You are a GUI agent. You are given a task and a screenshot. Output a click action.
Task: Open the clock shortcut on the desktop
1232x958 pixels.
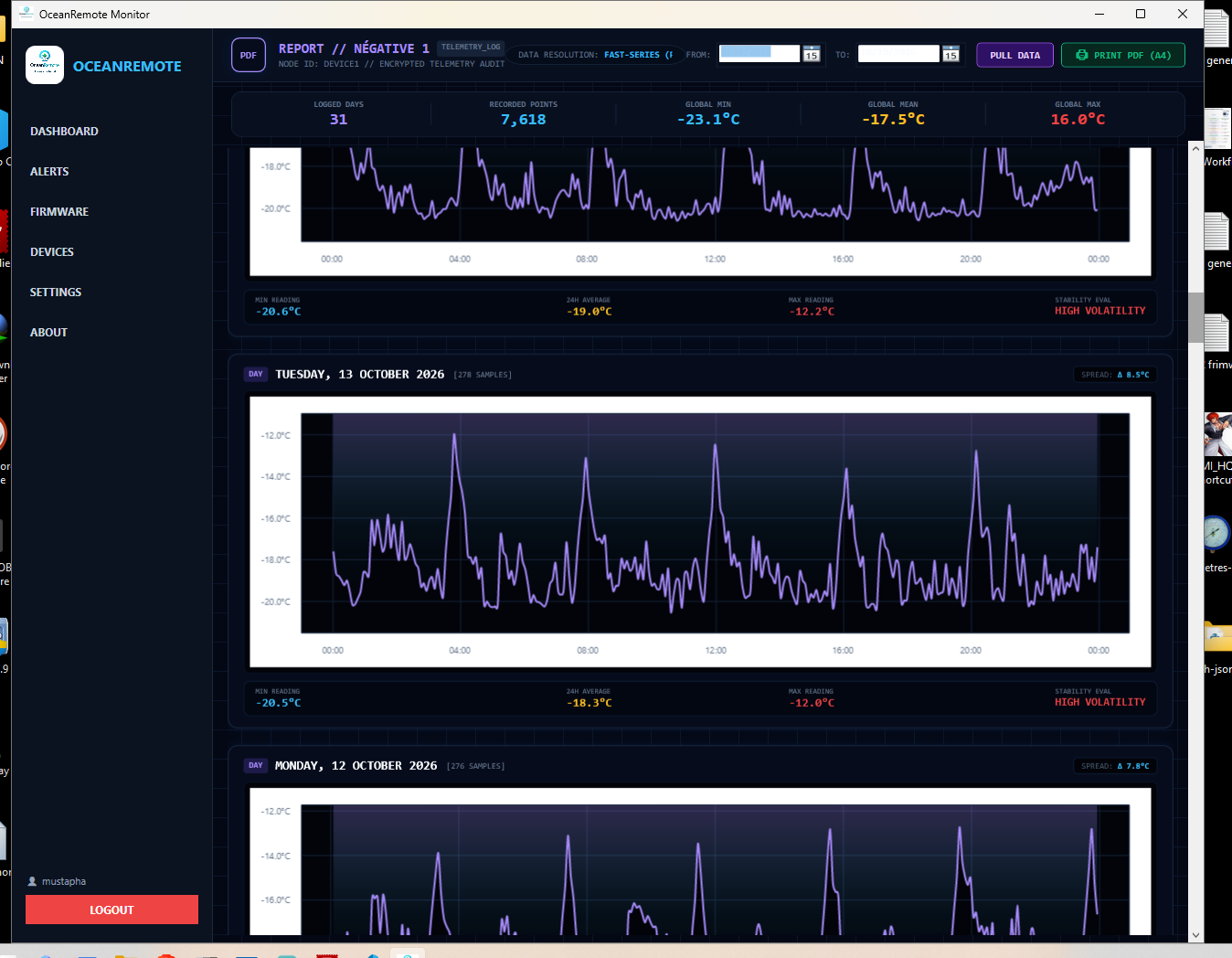pyautogui.click(x=1216, y=533)
